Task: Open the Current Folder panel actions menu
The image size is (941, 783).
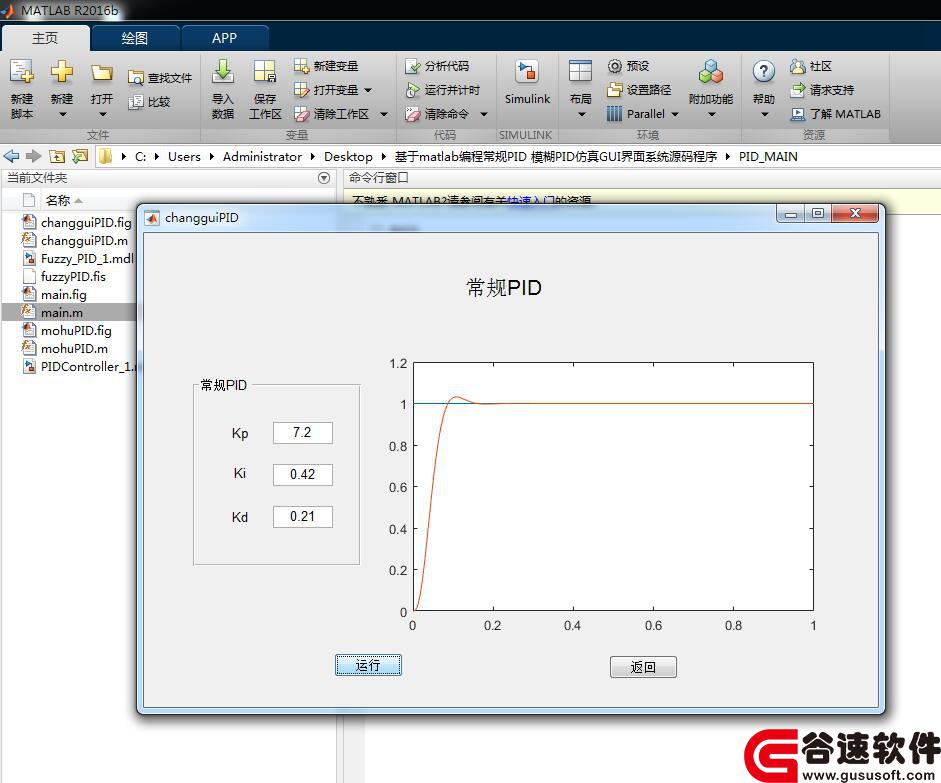Action: pos(324,178)
